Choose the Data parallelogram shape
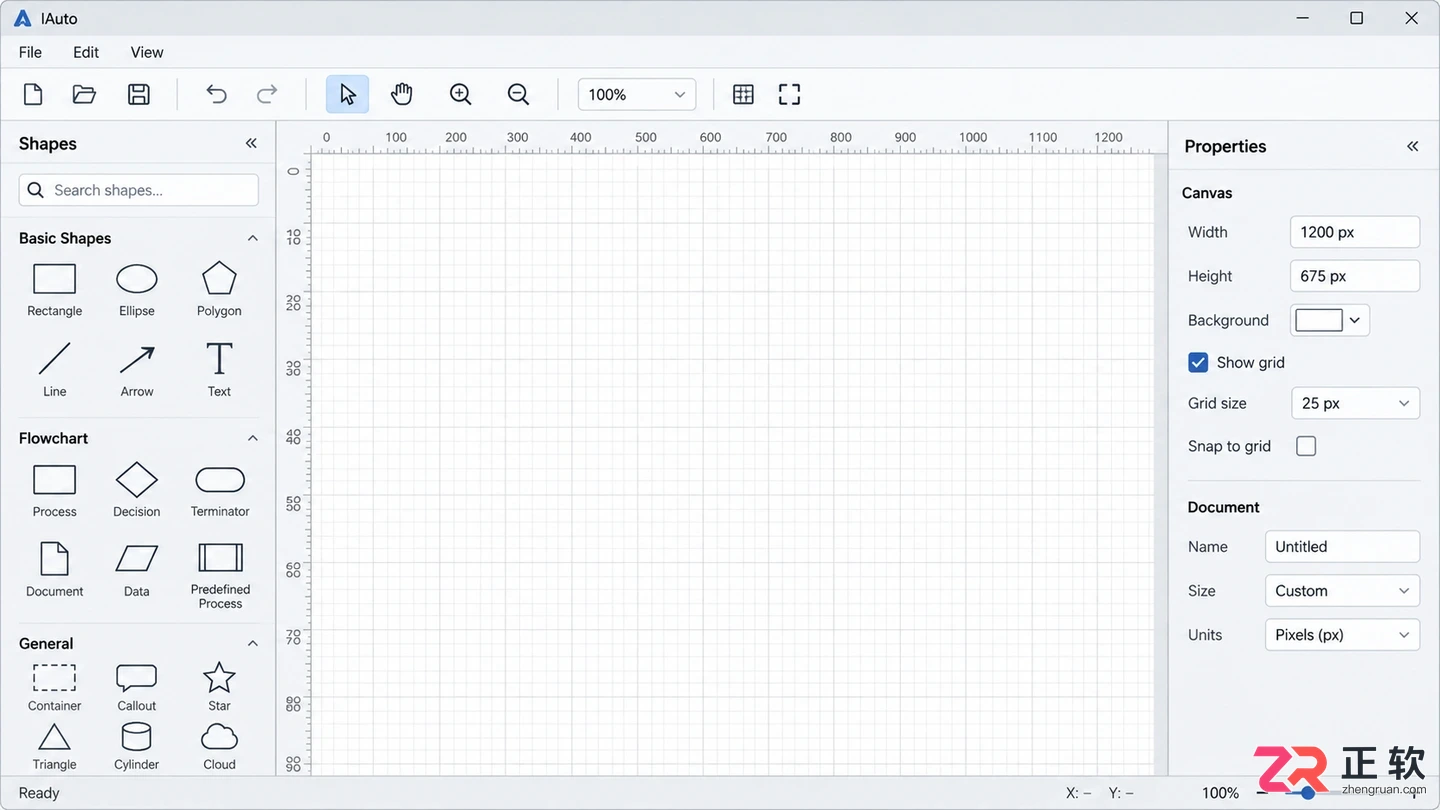The height and width of the screenshot is (810, 1440). click(x=137, y=570)
